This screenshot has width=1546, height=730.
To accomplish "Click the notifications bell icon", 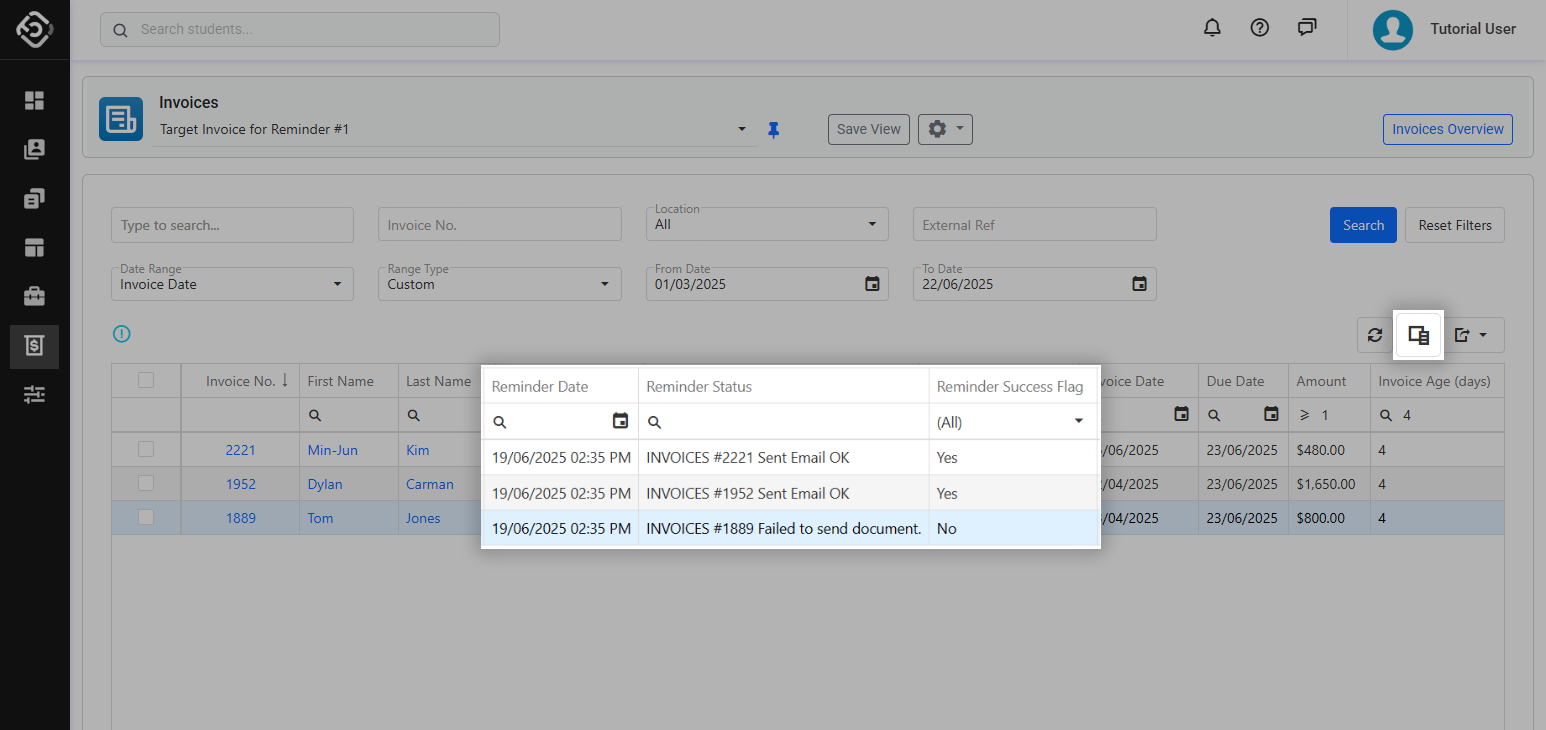I will pyautogui.click(x=1212, y=28).
